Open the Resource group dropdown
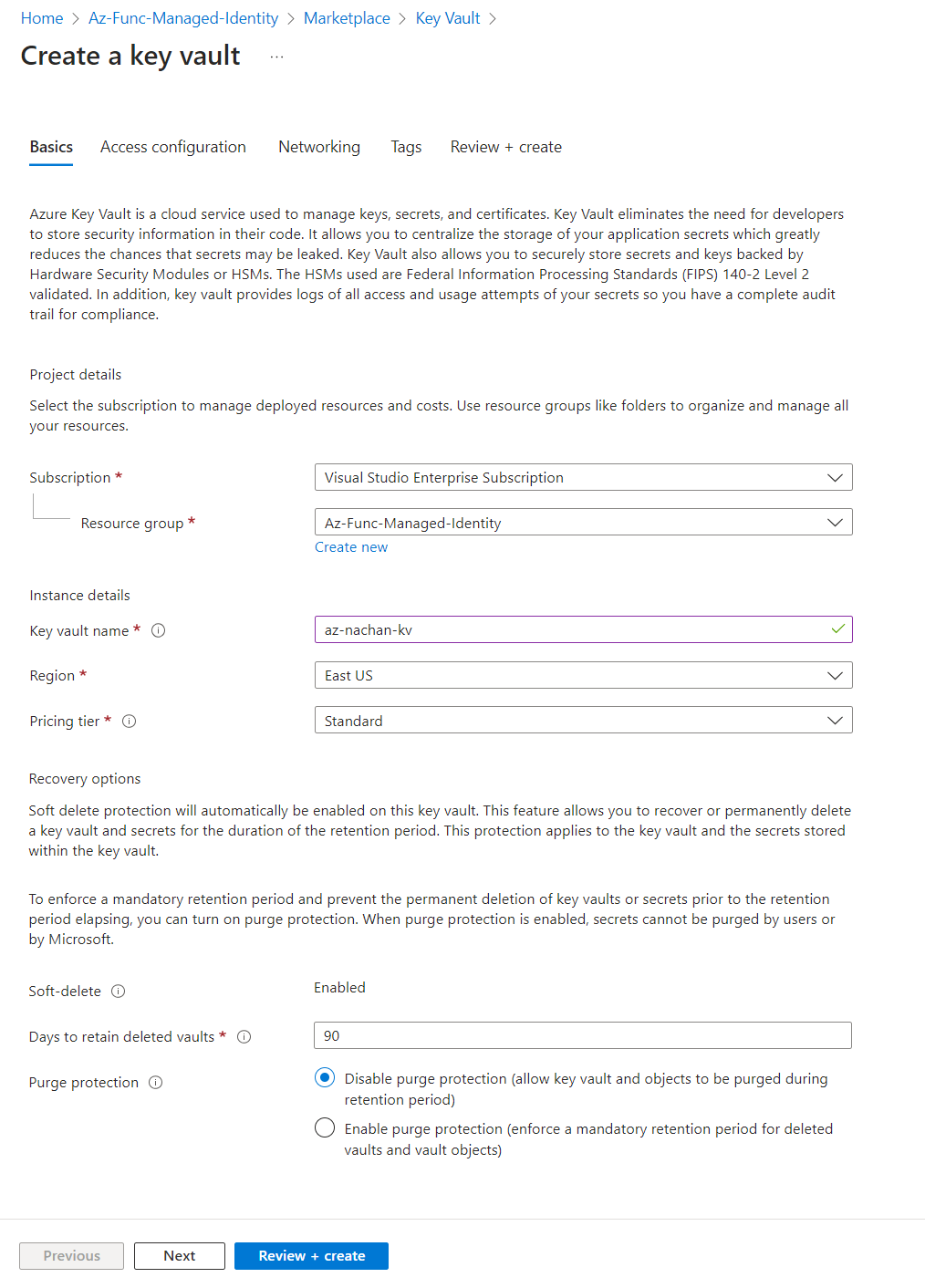 pos(583,523)
